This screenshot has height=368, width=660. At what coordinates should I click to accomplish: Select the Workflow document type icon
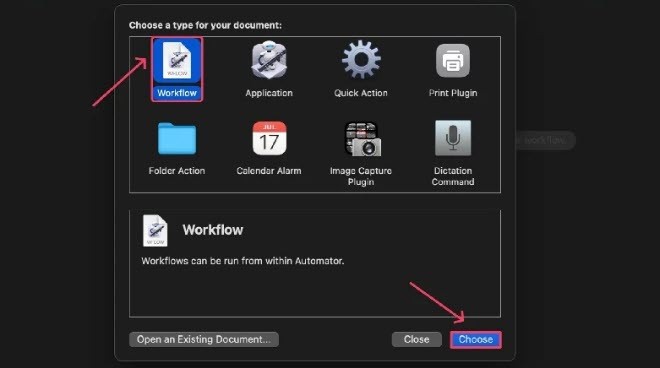click(177, 61)
